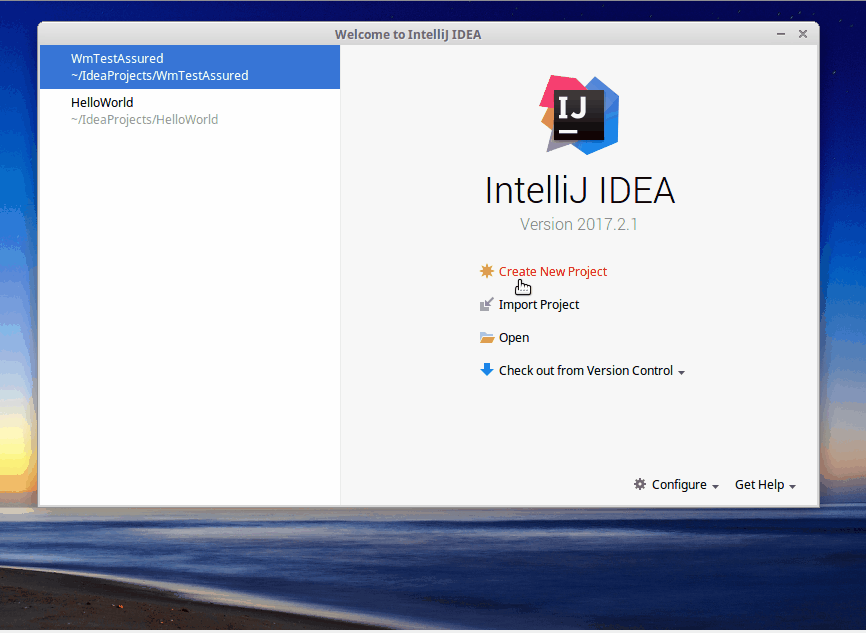Click the ~/IdeaProjects/HelloWorld path text
Viewport: 866px width, 633px height.
tap(144, 120)
